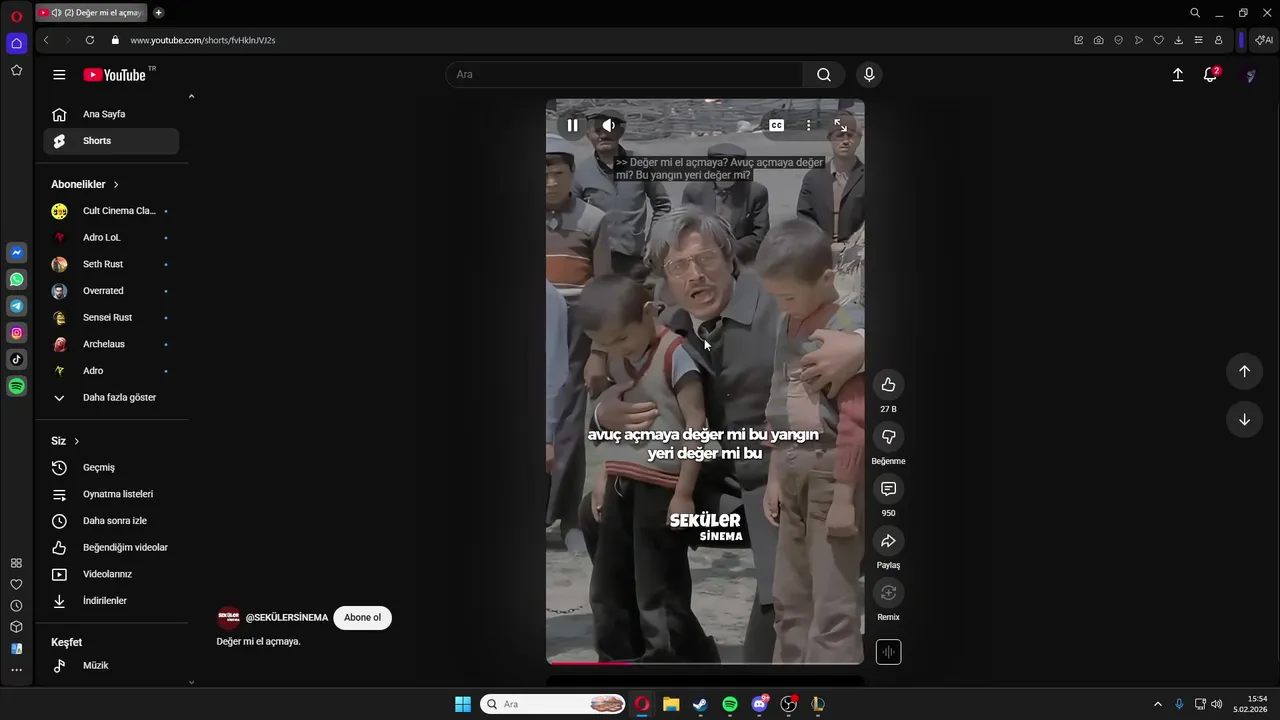Open İndirilenler in the sidebar
Image resolution: width=1280 pixels, height=720 pixels.
coord(111,601)
